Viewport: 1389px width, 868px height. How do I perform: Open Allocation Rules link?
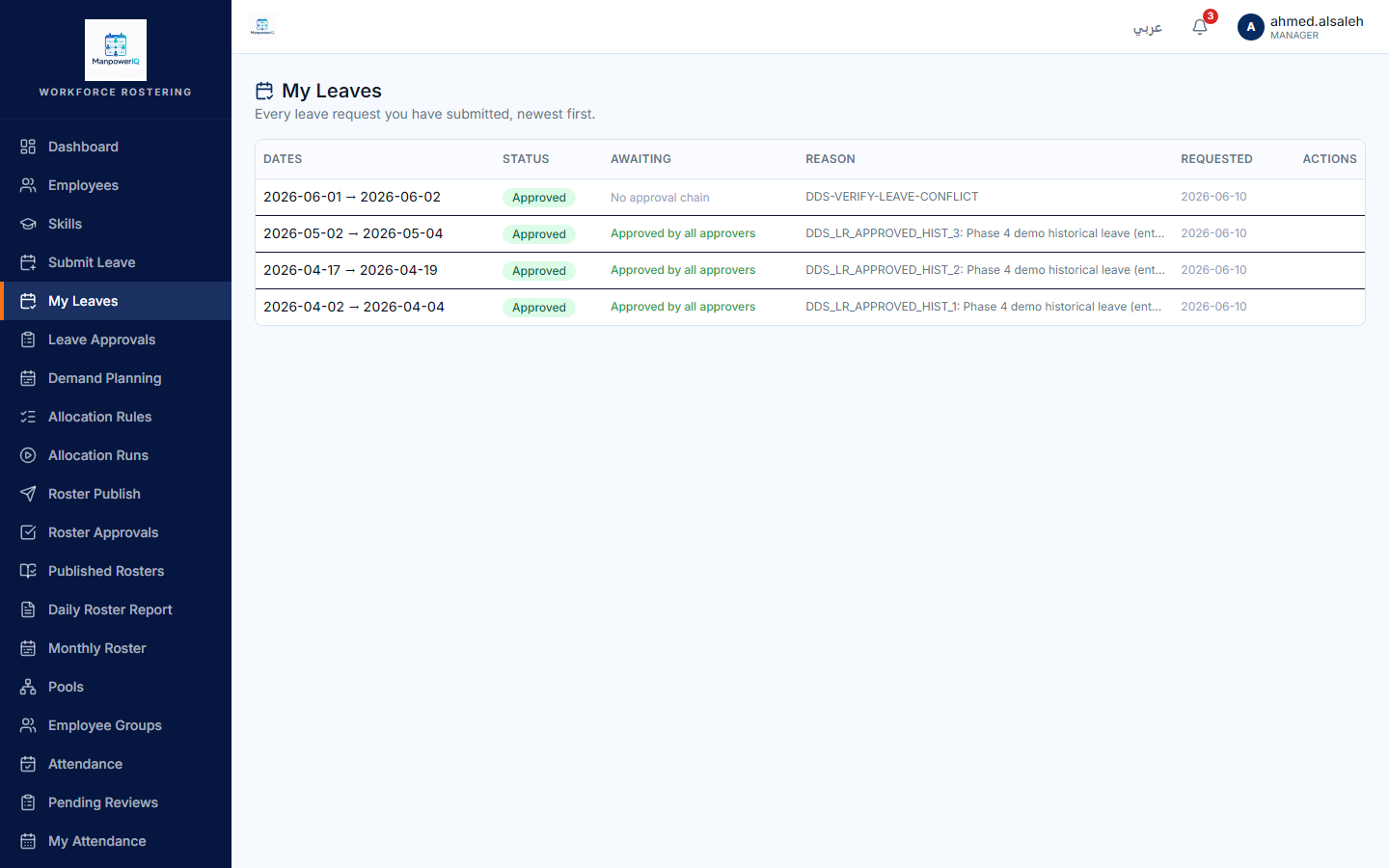click(x=116, y=417)
